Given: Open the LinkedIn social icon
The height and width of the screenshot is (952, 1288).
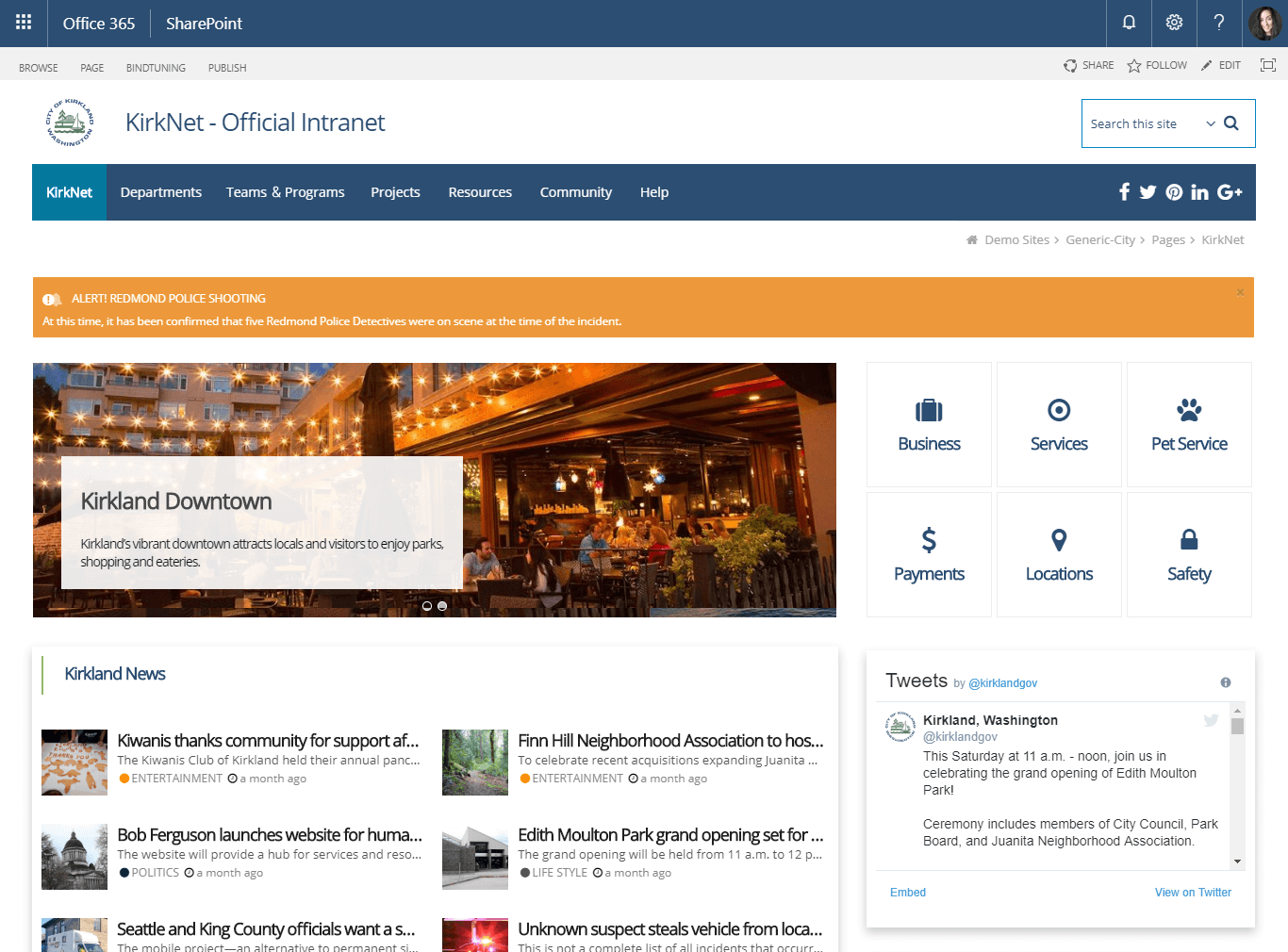Looking at the screenshot, I should coord(1199,192).
